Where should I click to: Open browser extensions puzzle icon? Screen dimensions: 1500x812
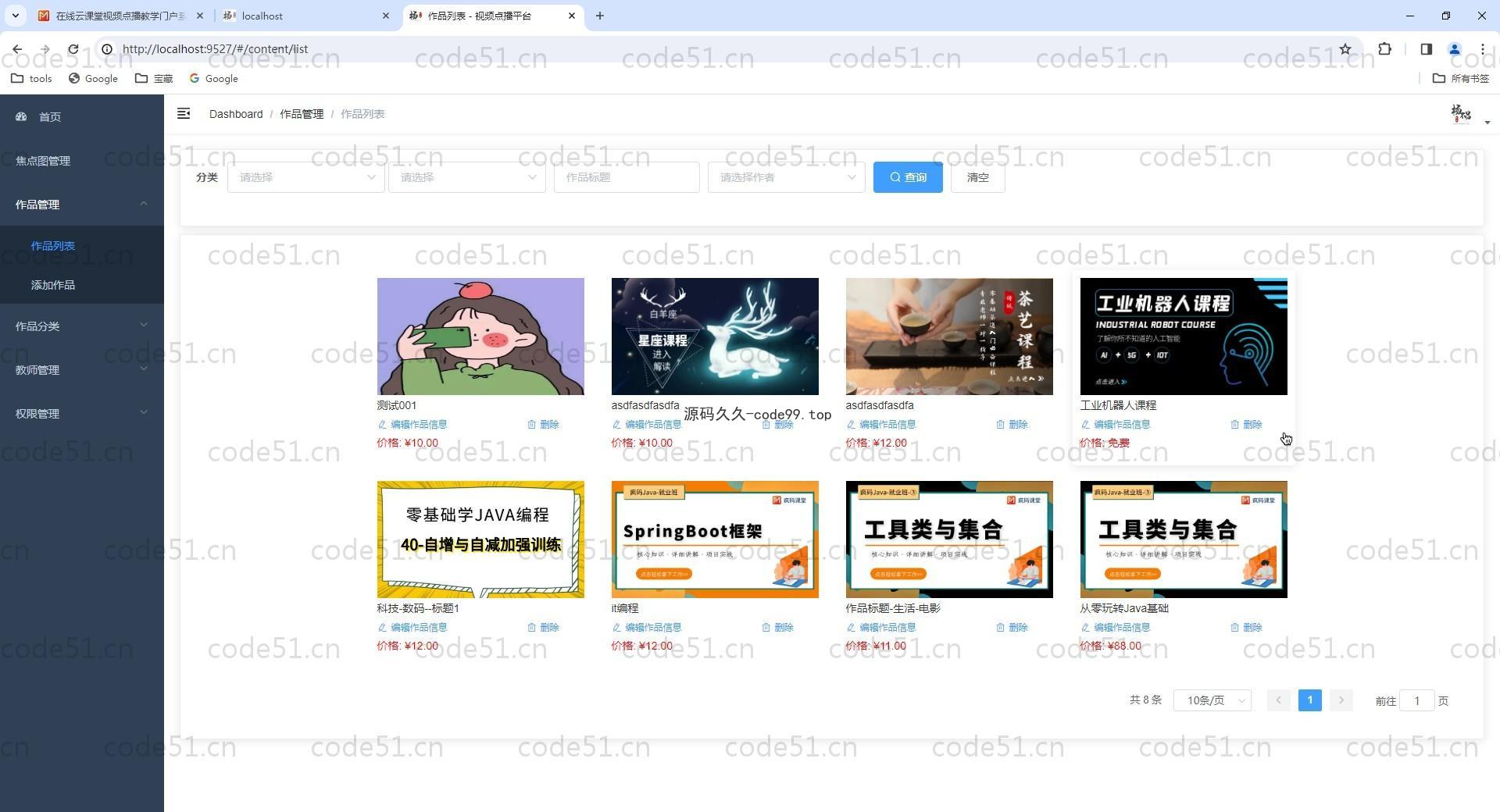click(1384, 49)
